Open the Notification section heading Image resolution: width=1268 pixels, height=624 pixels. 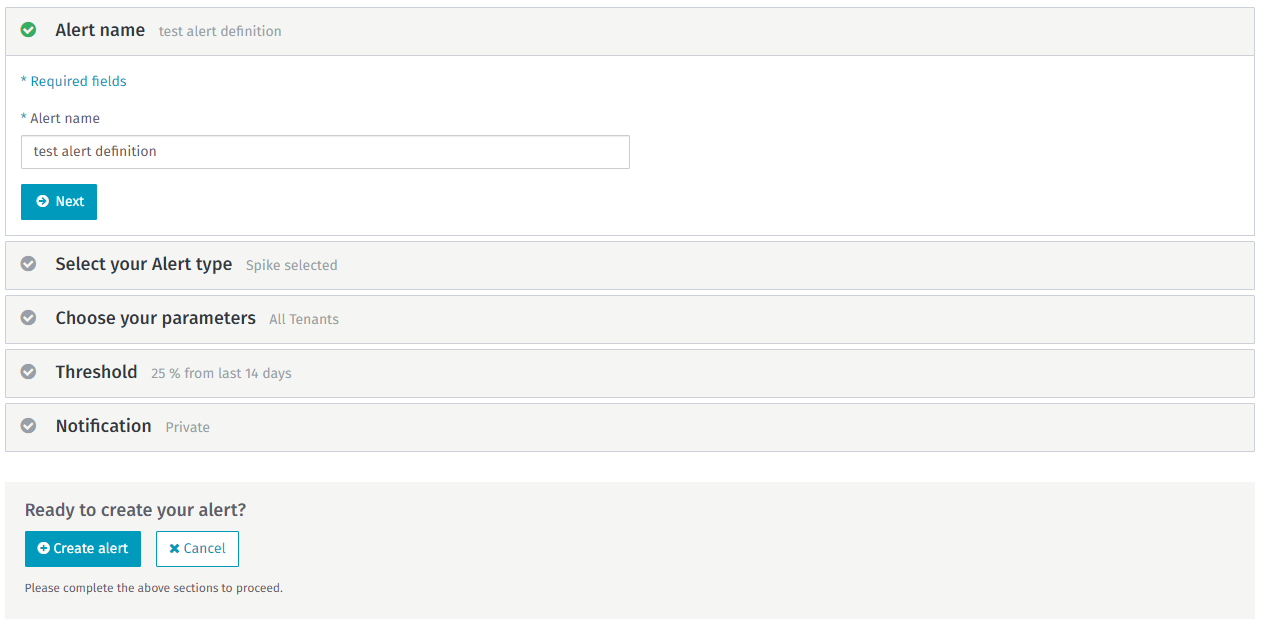tap(103, 426)
